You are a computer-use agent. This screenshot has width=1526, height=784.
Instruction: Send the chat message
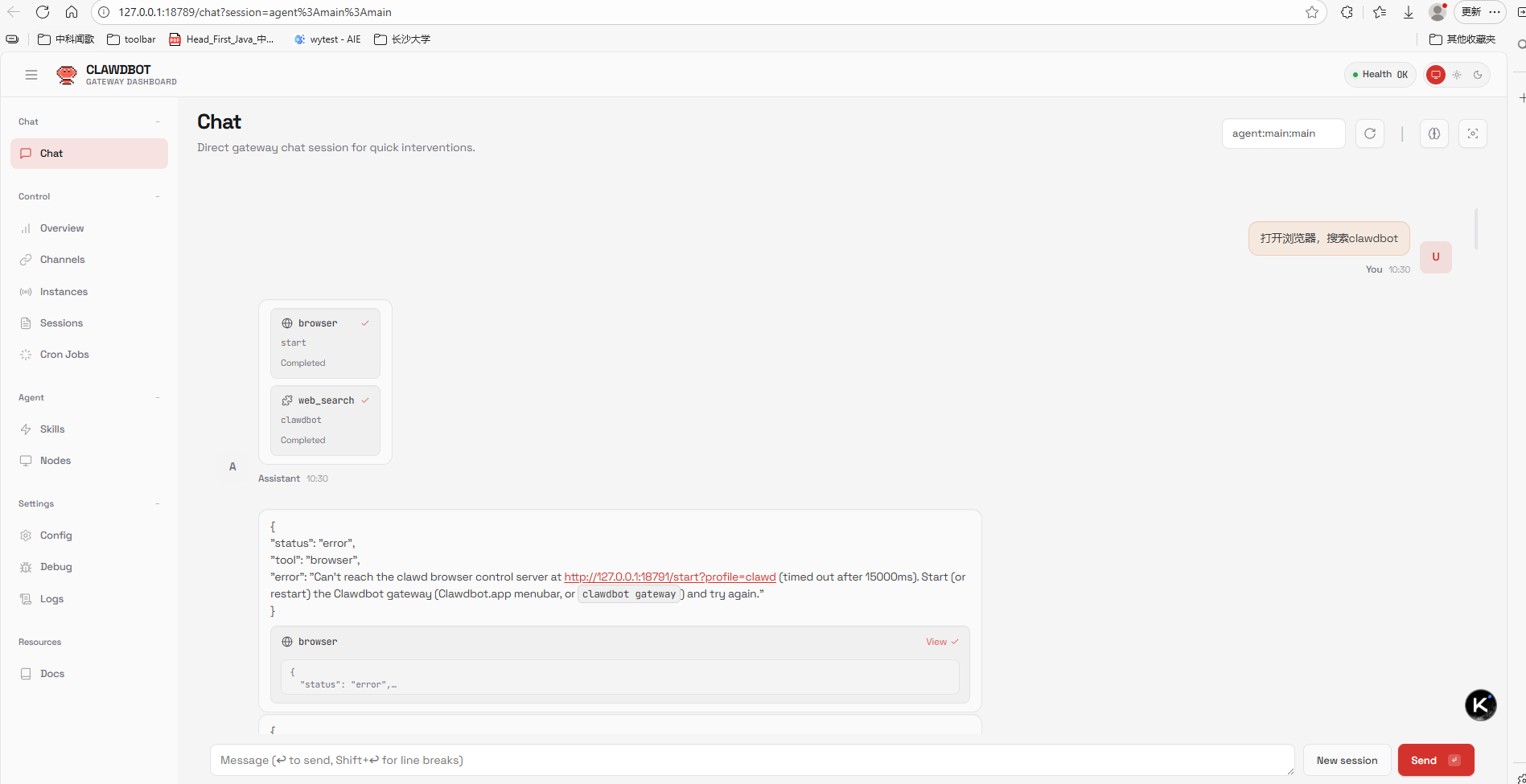coord(1436,760)
